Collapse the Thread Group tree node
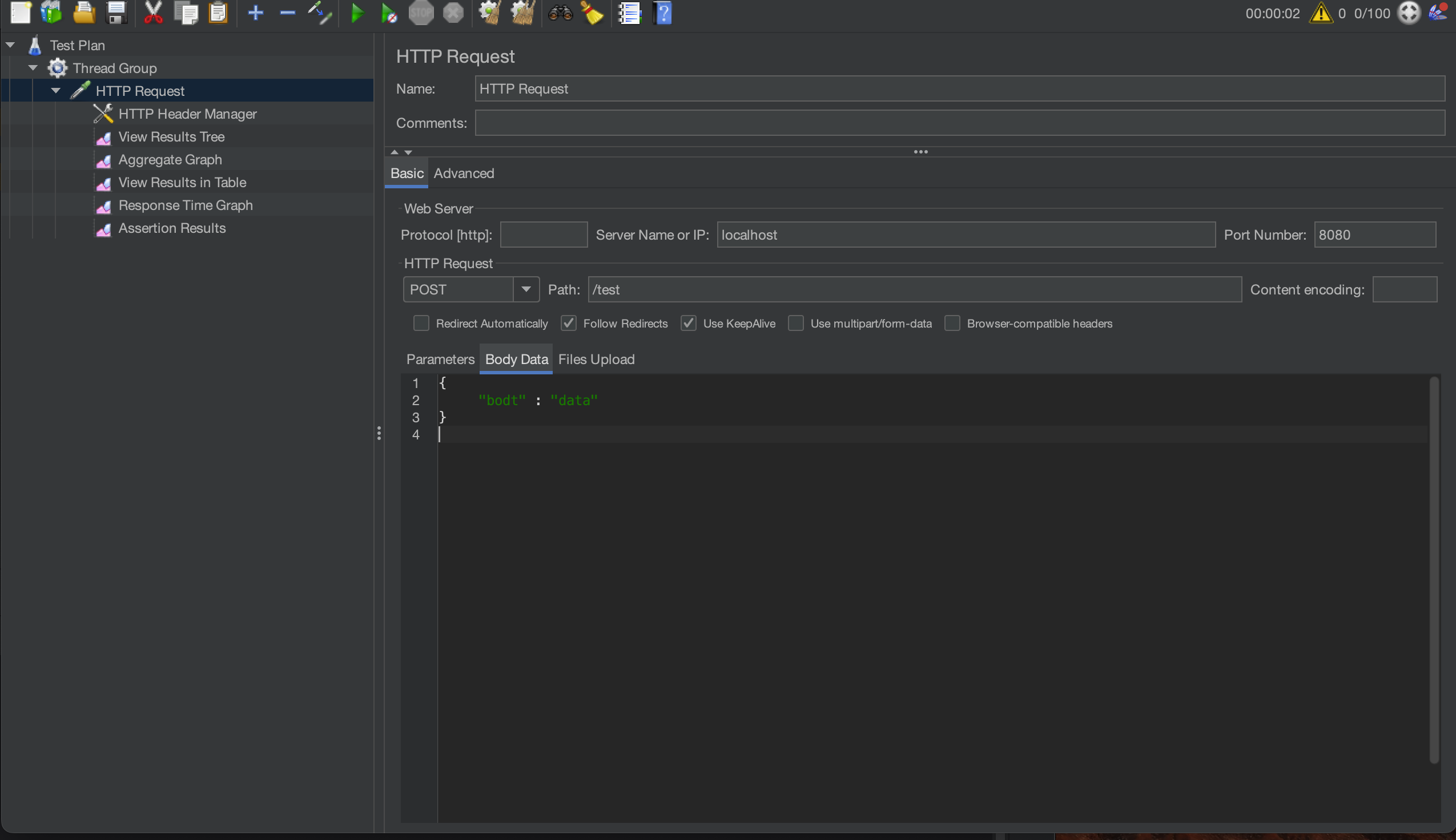Viewport: 1456px width, 840px height. 33,68
